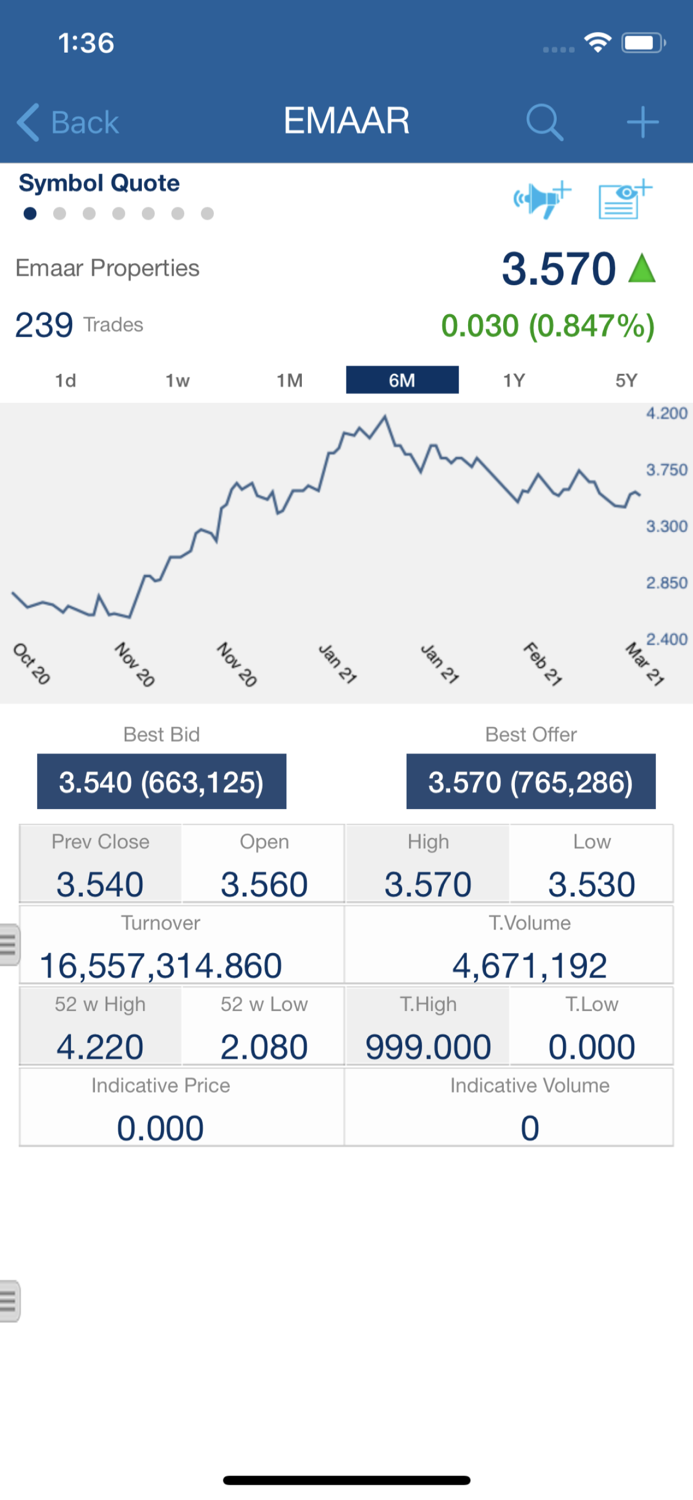Viewport: 693px width, 1500px height.
Task: Open the lower left drawer handle
Action: tap(8, 1300)
